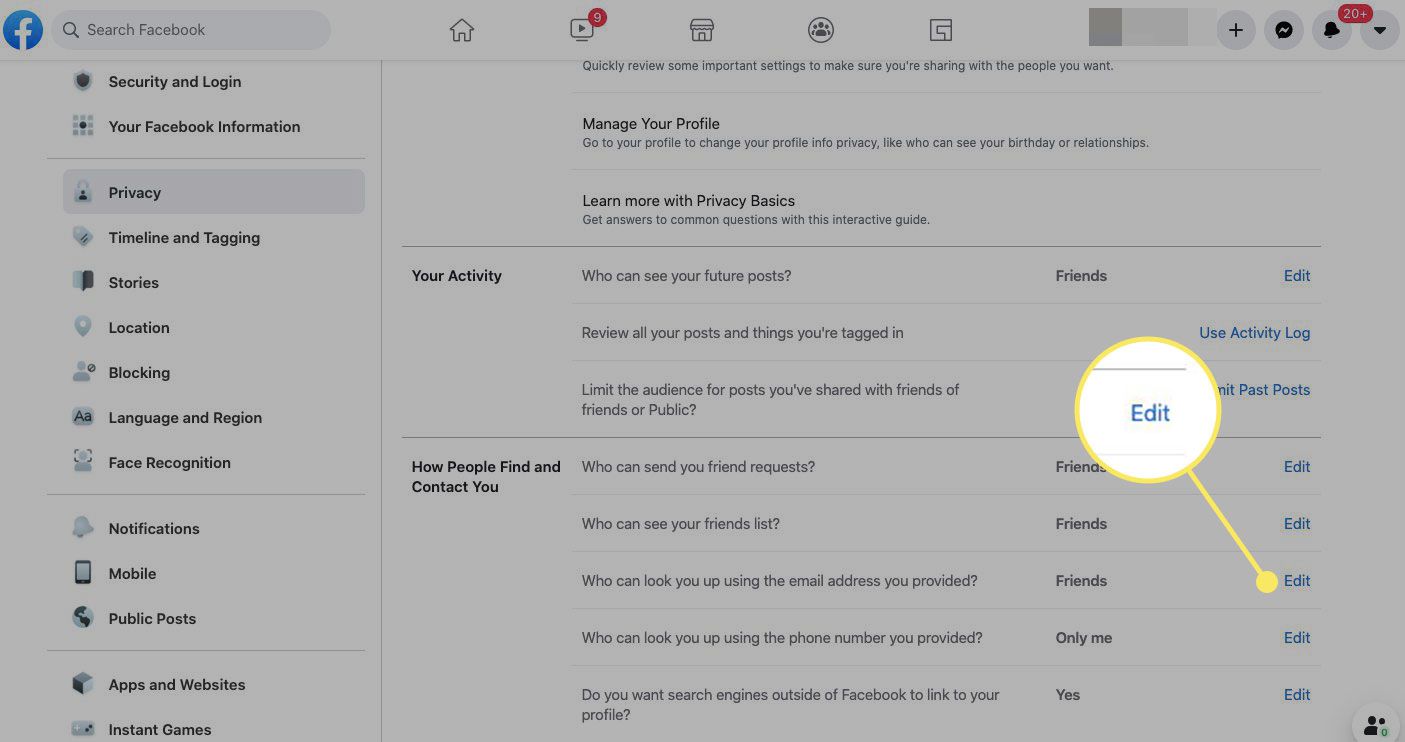Click the Timeline and Tagging icon
1405x742 pixels.
click(83, 237)
